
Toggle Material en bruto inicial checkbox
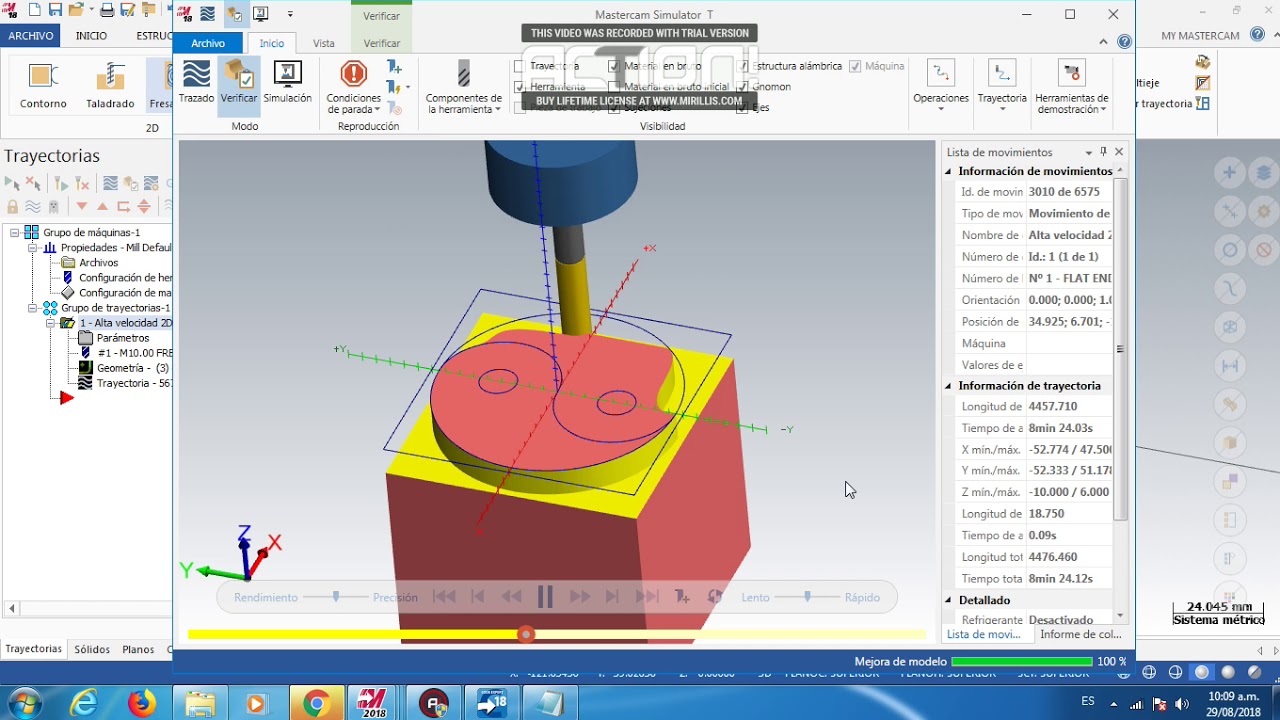[616, 87]
